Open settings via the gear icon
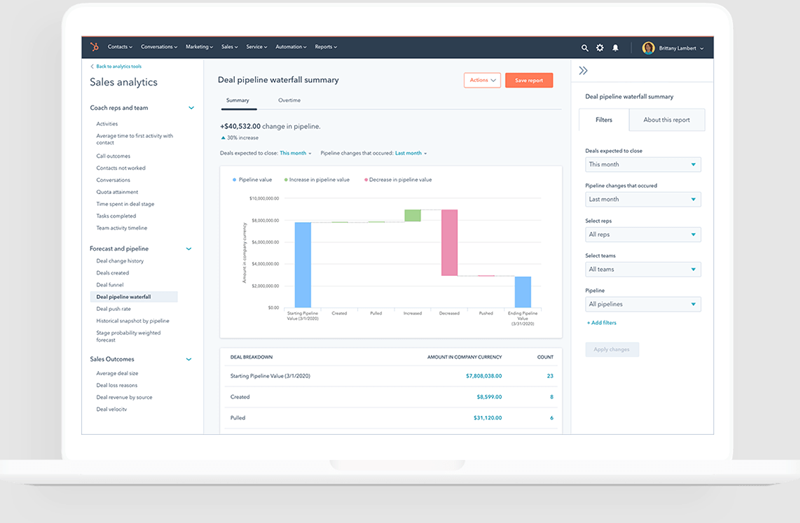Viewport: 800px width, 523px height. tap(600, 47)
